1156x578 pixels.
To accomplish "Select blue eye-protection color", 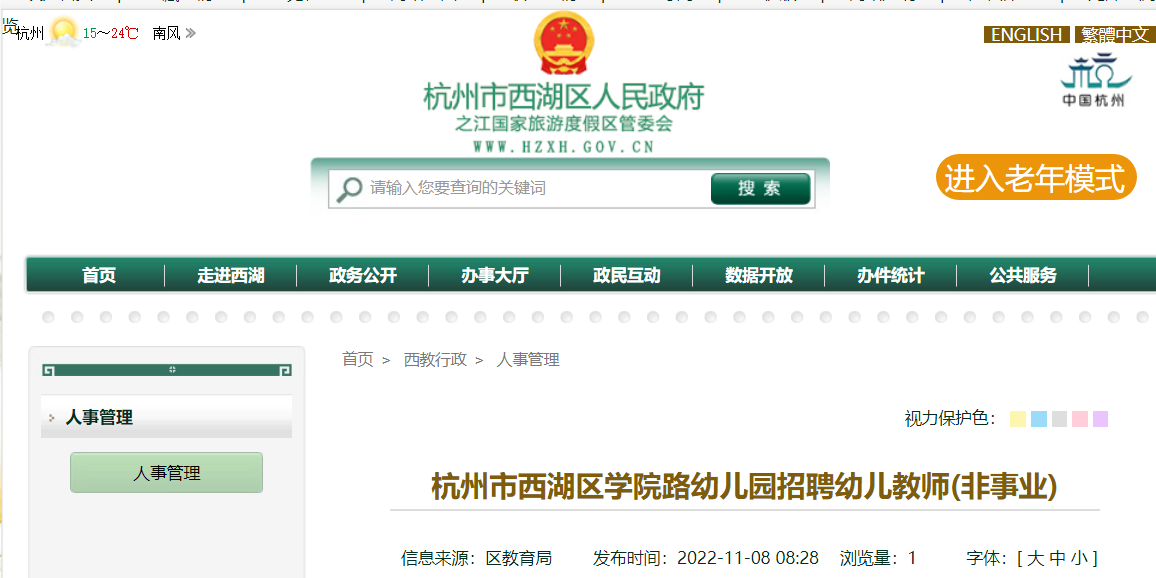I will pos(1039,419).
